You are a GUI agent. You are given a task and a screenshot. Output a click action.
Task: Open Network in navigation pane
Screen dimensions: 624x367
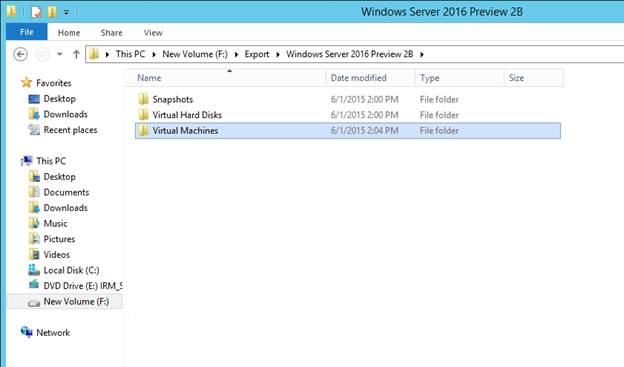53,332
